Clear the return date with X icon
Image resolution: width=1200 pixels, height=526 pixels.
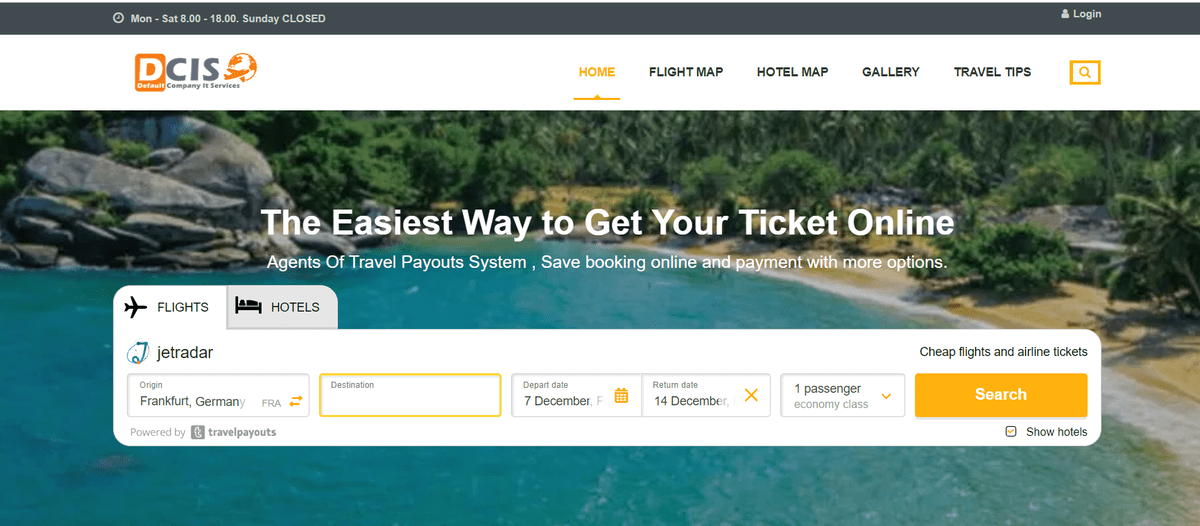(751, 395)
